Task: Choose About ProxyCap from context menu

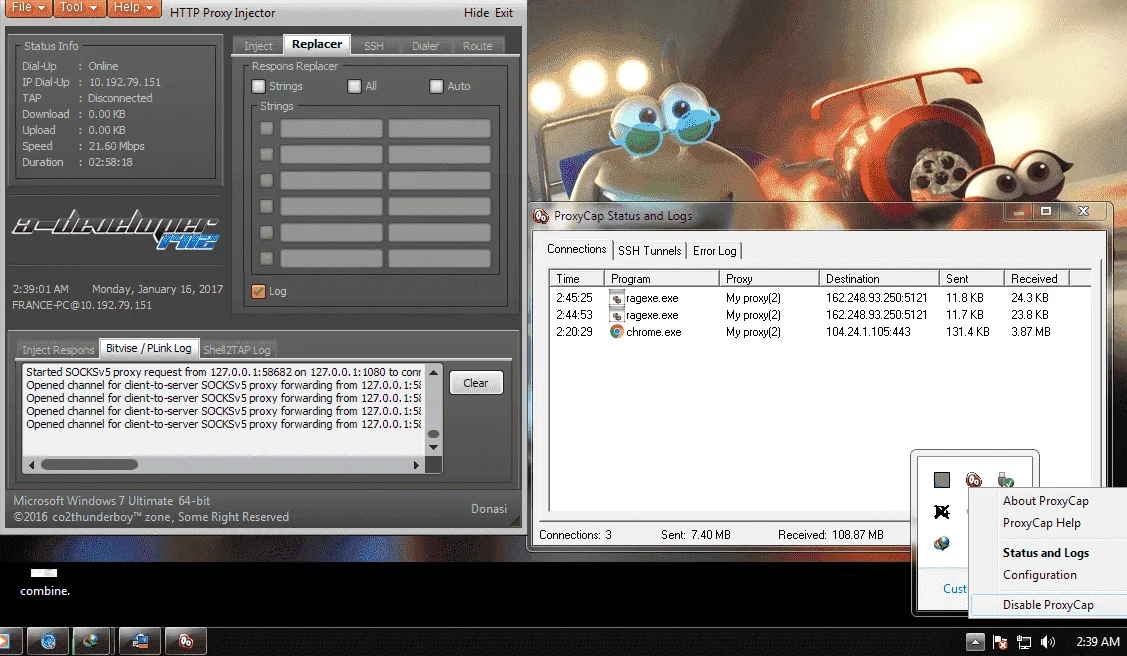Action: [1046, 501]
